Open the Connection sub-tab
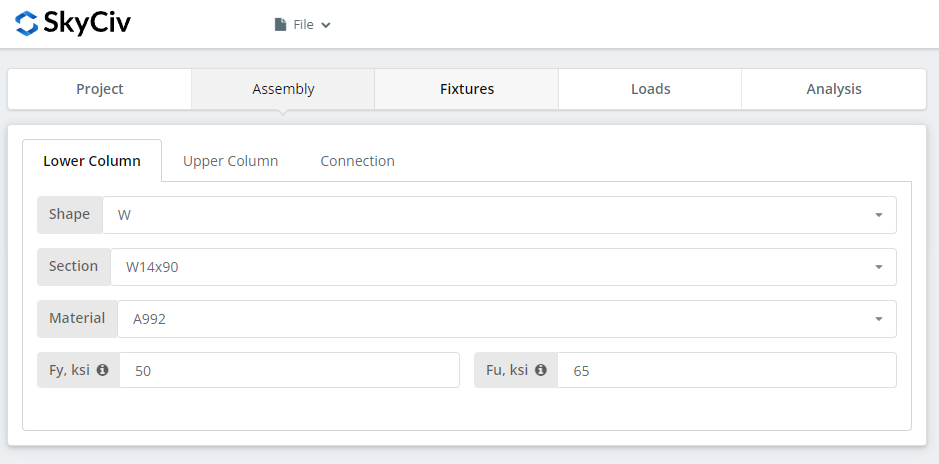The height and width of the screenshot is (464, 939). (x=358, y=161)
